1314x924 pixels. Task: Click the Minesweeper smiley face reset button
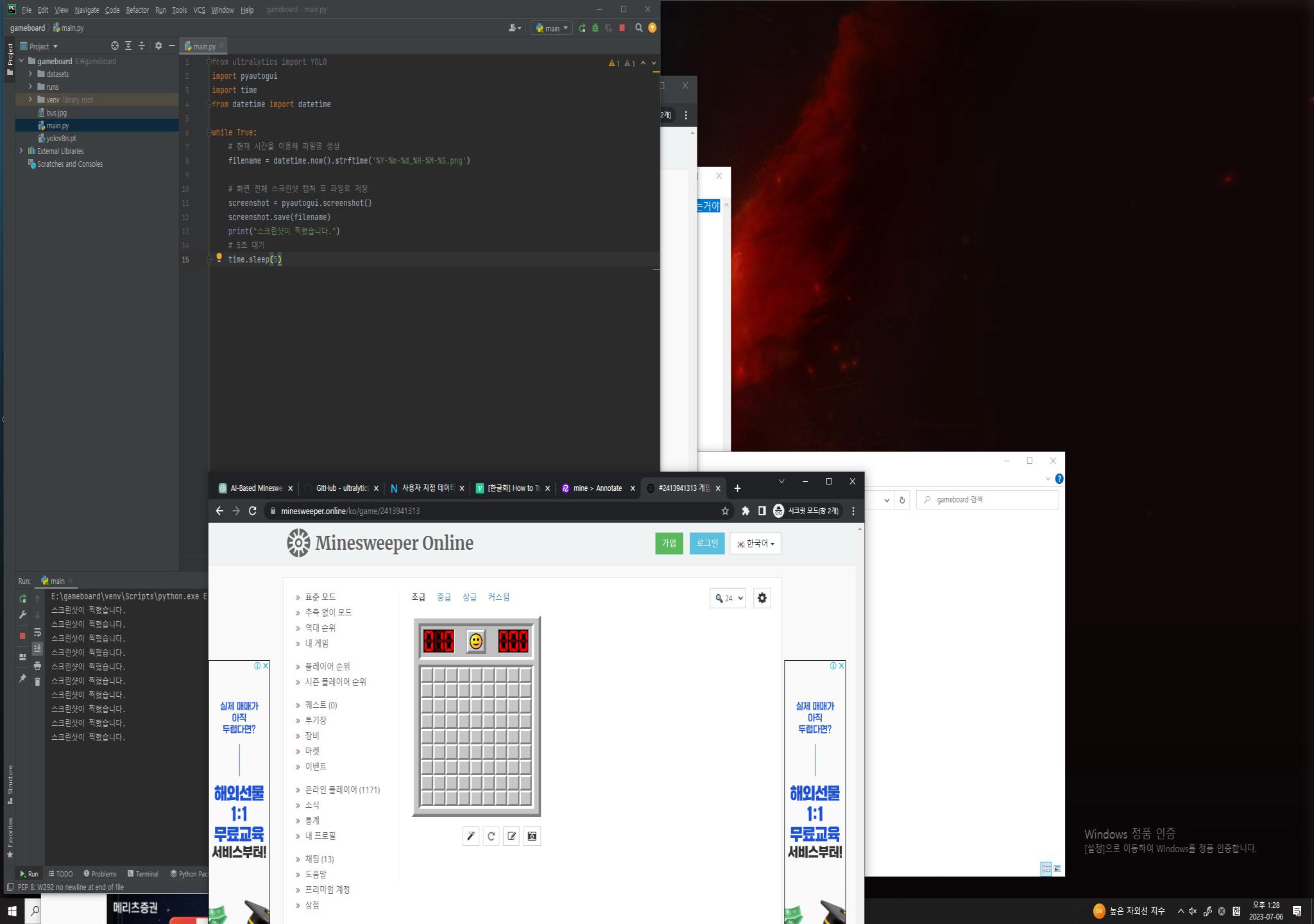(475, 641)
